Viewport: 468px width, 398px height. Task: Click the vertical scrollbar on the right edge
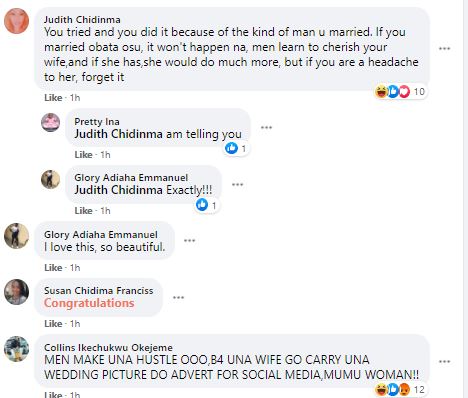coord(465,199)
